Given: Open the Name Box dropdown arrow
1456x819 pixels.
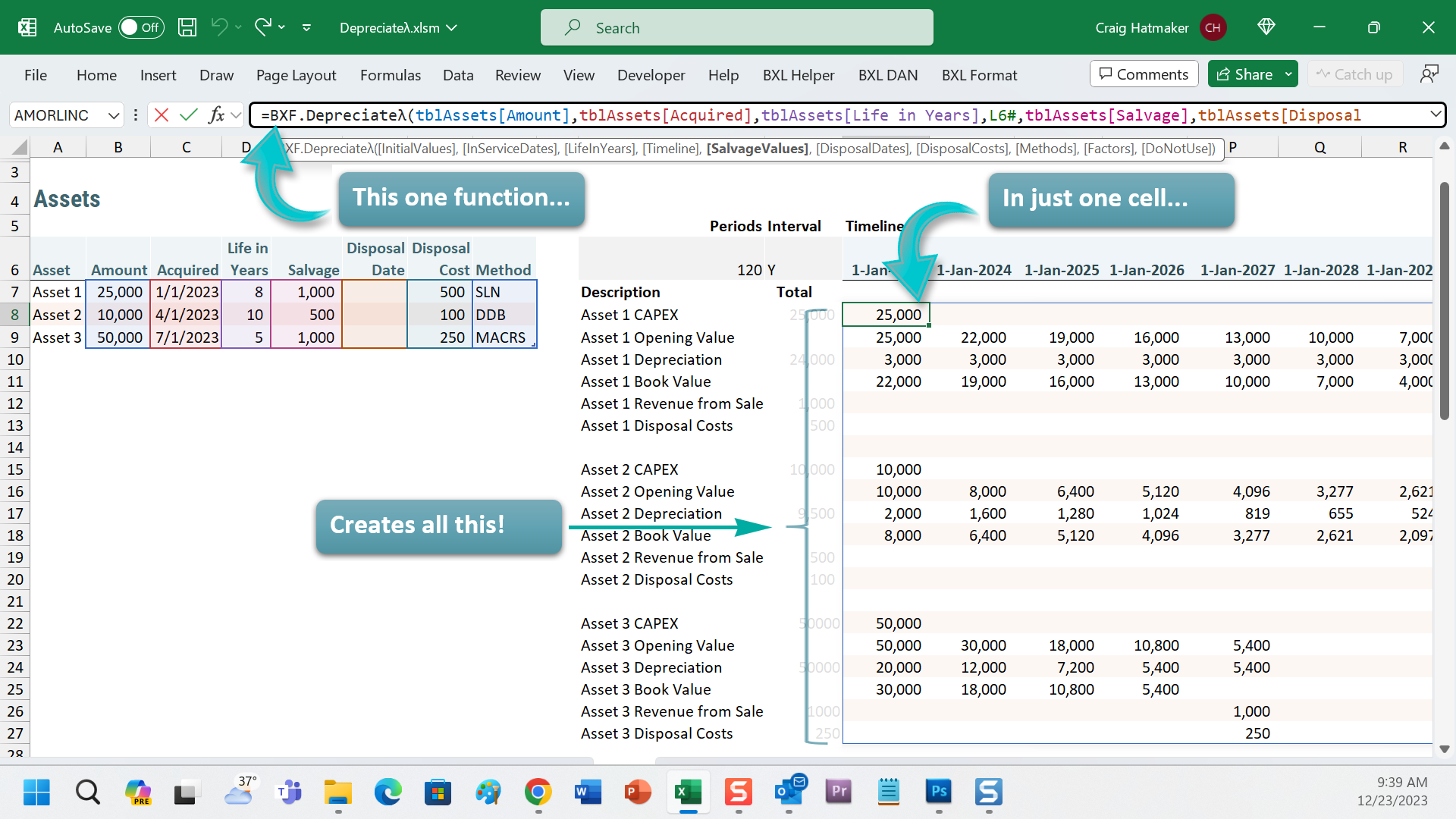Looking at the screenshot, I should pos(114,115).
